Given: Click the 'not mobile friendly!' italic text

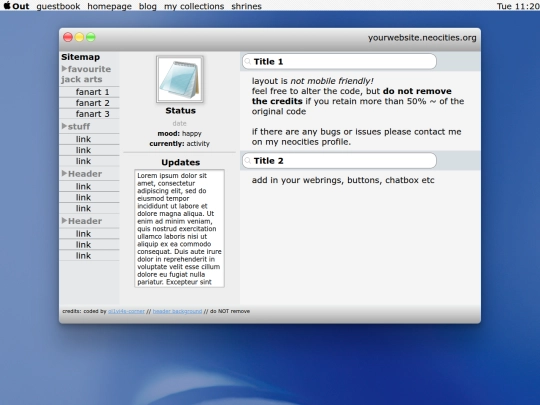Looking at the screenshot, I should coord(332,81).
